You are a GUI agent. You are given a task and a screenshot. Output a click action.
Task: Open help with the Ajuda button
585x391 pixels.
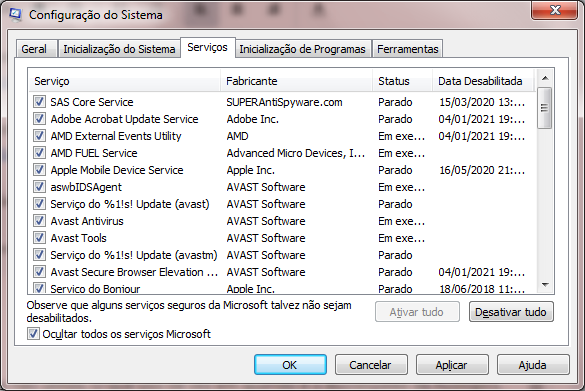[x=533, y=365]
